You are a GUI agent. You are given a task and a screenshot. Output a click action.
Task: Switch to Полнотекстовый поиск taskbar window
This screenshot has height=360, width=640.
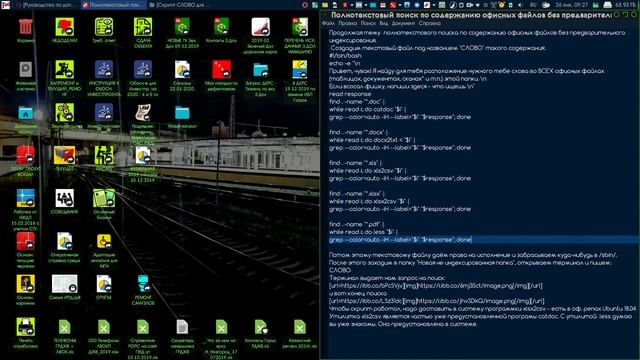113,5
